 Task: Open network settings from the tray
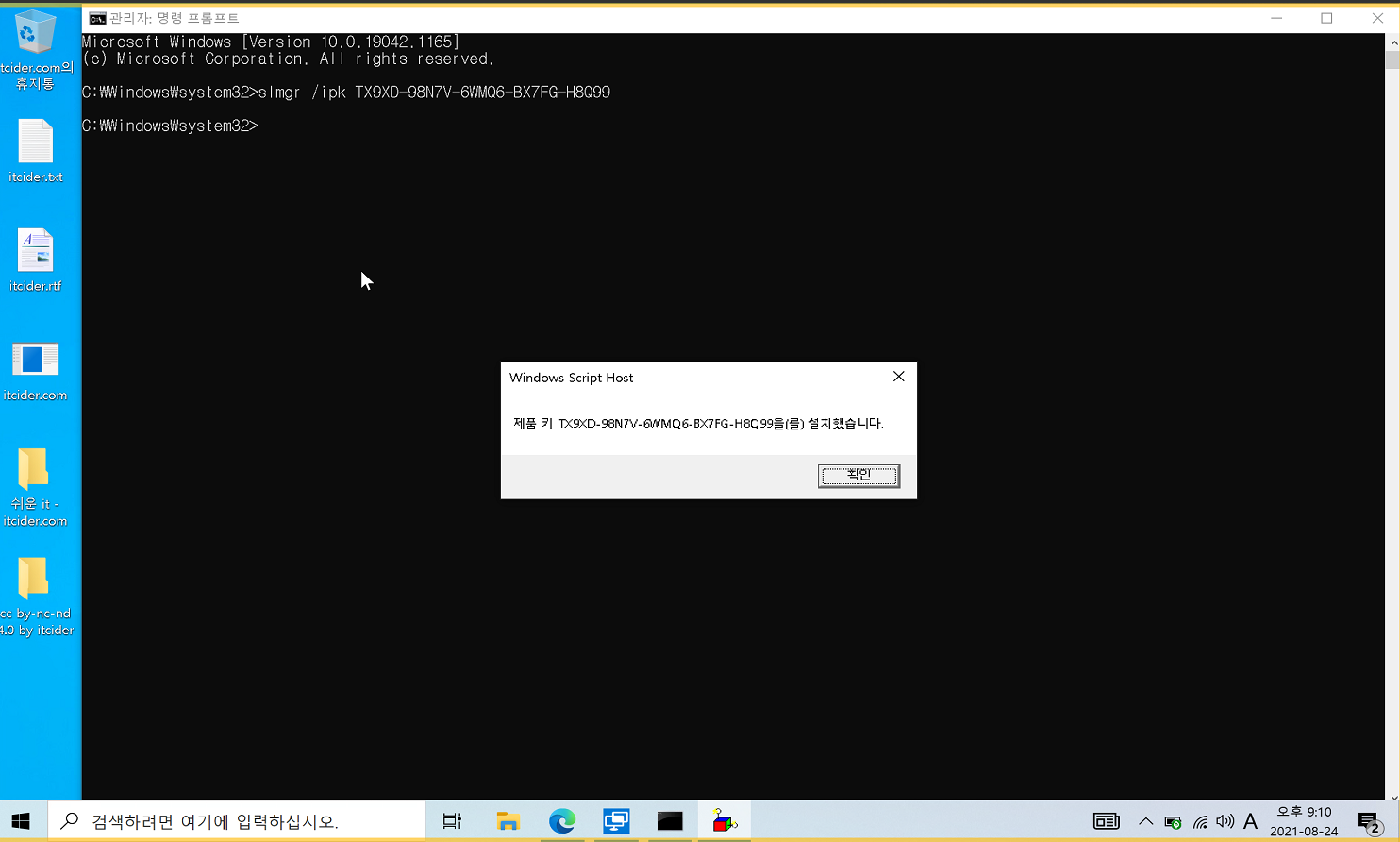pos(1199,822)
